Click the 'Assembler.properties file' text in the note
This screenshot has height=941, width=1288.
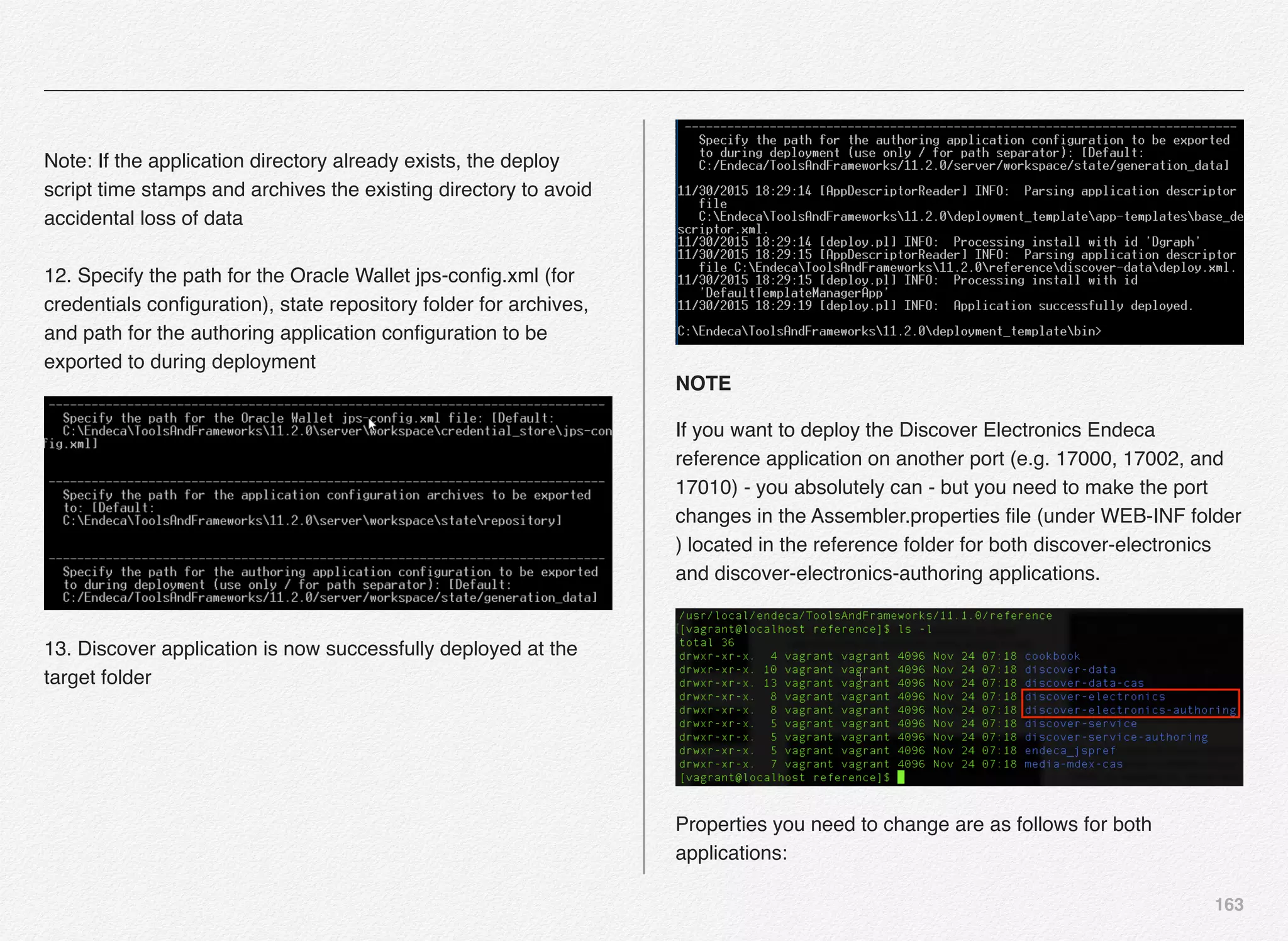click(921, 516)
